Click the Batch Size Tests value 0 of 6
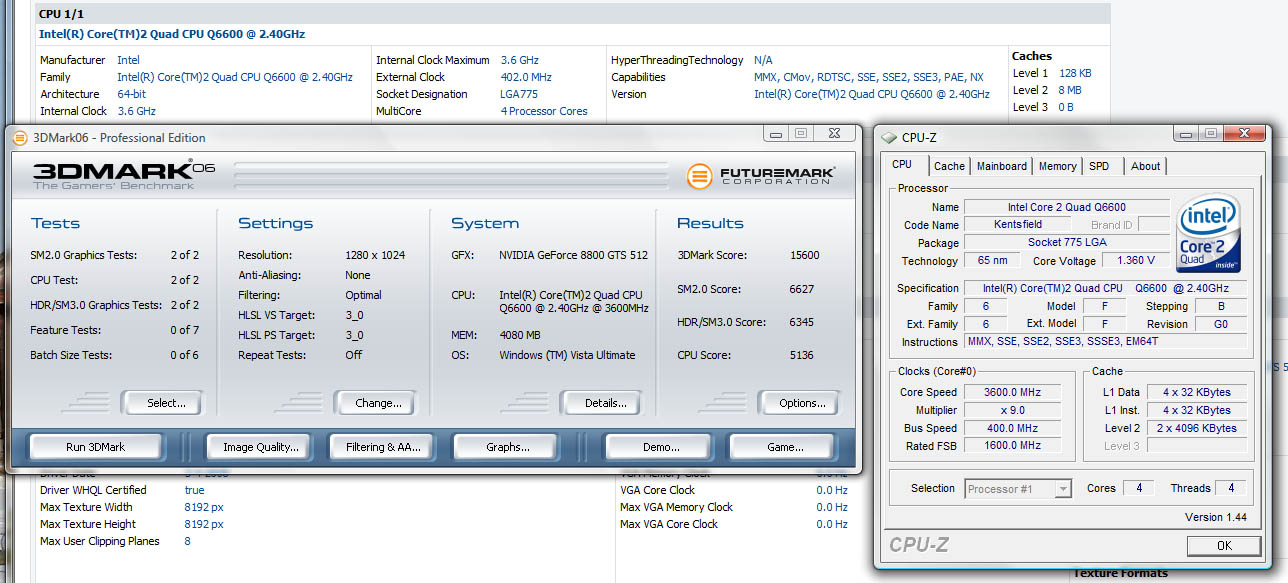Viewport: 1288px width, 583px height. click(184, 355)
